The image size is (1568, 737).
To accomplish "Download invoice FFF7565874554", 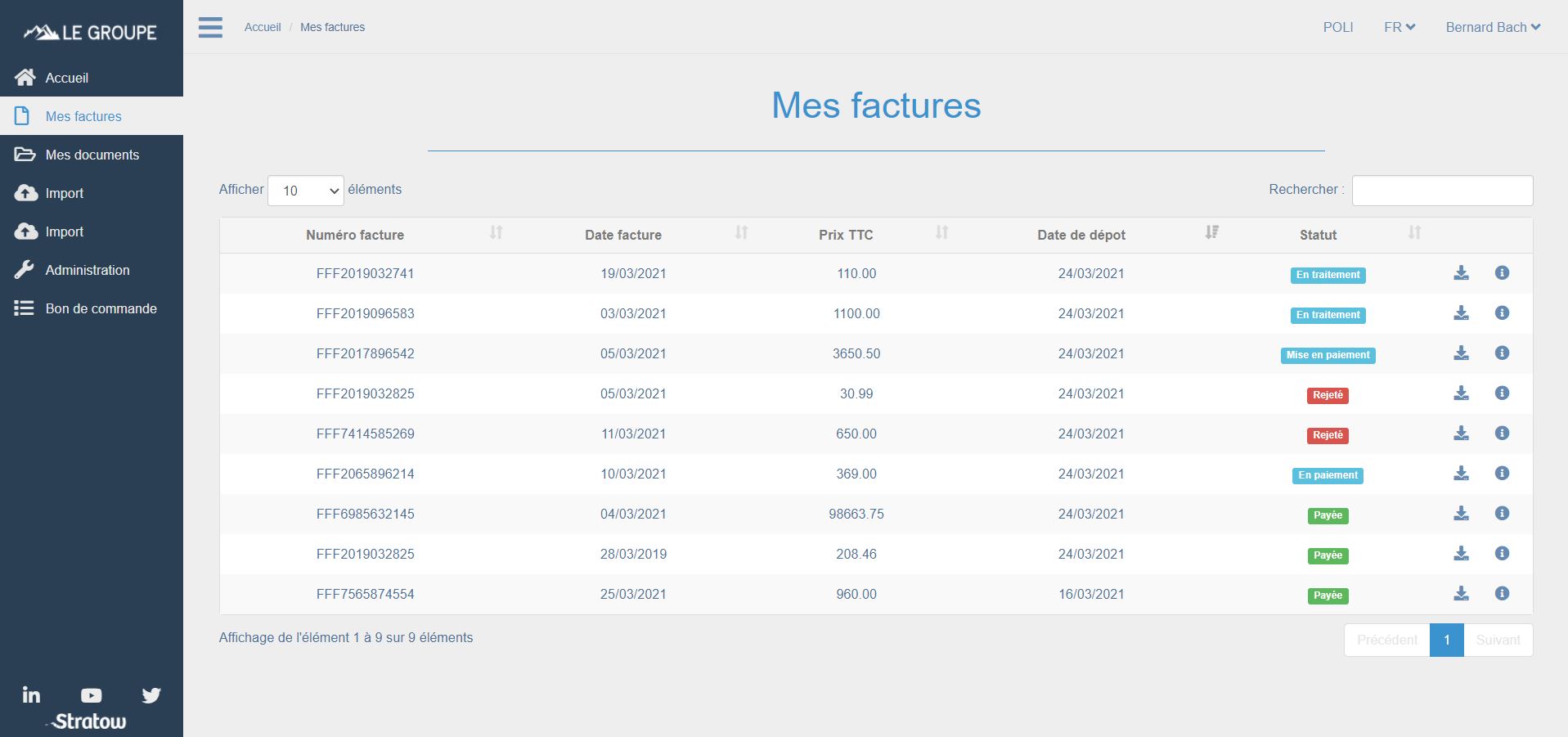I will click(1461, 594).
